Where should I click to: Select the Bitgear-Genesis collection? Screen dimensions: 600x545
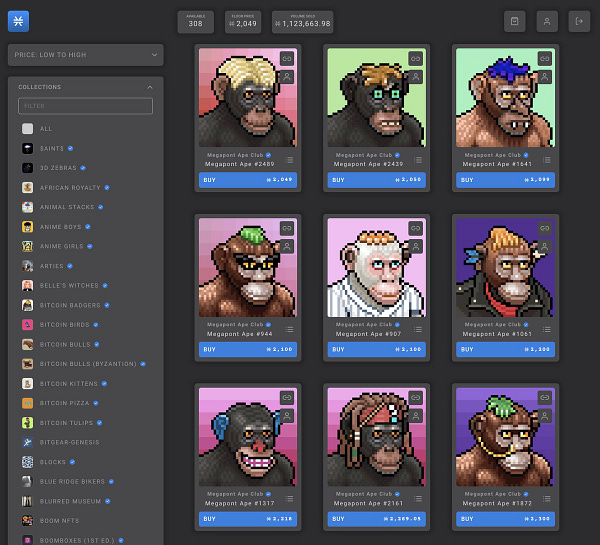(60, 442)
